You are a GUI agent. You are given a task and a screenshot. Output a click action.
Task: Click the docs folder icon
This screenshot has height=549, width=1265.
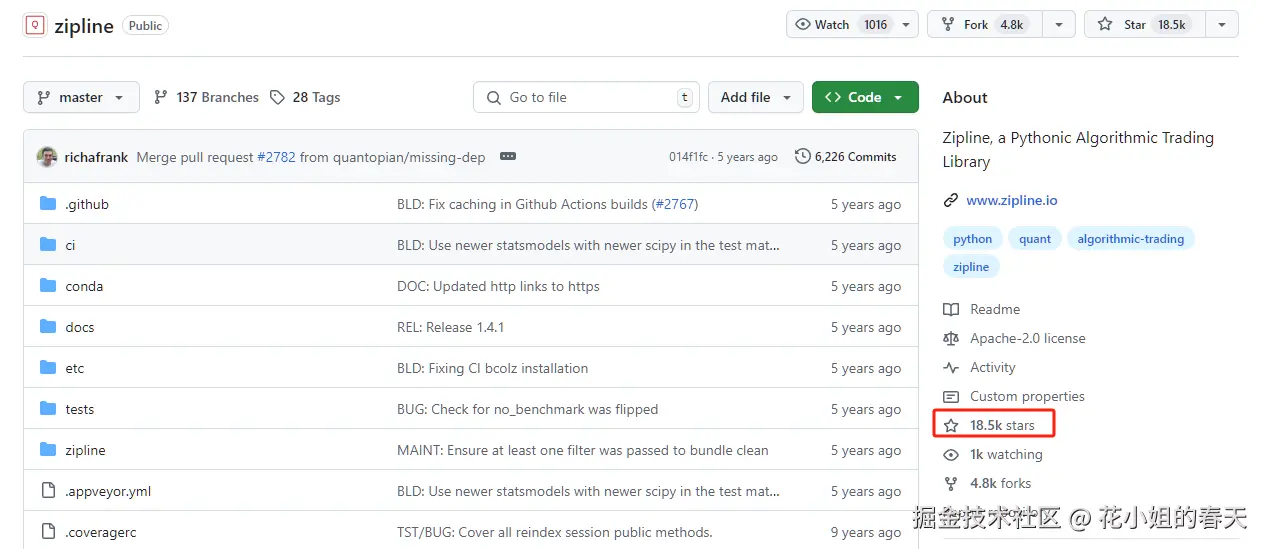pos(48,327)
